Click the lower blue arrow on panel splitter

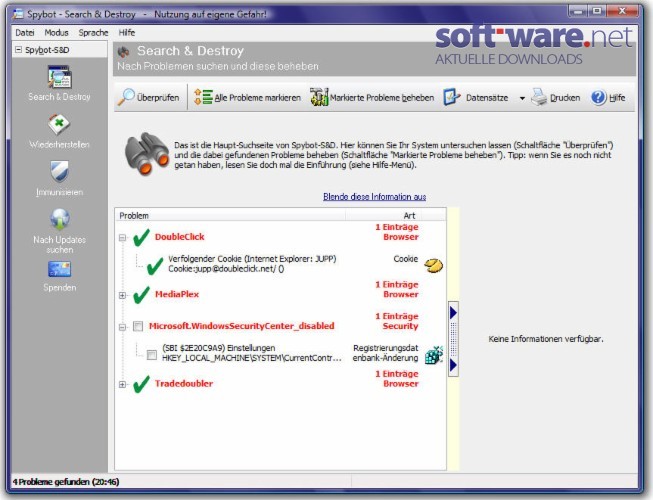pyautogui.click(x=454, y=365)
